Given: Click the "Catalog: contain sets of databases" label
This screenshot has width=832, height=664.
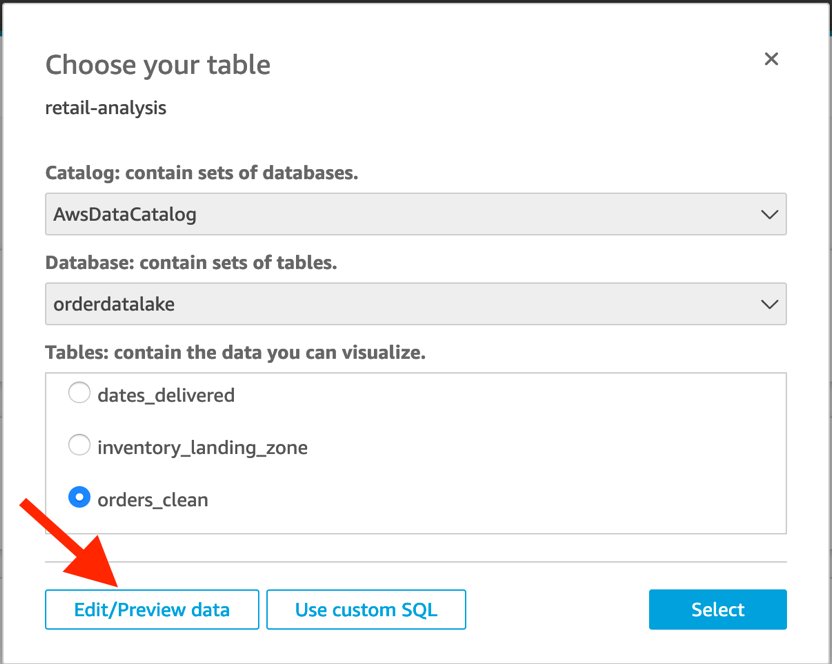Looking at the screenshot, I should [x=201, y=173].
